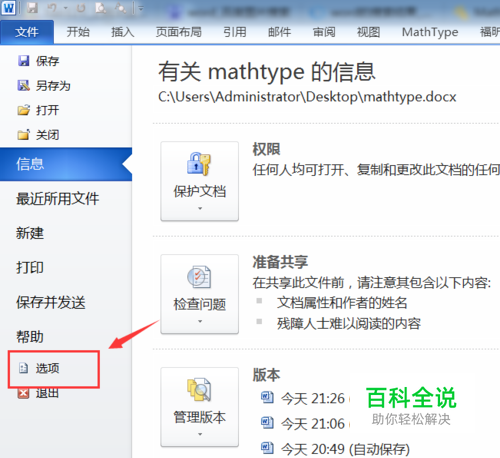This screenshot has height=458, width=500.
Task: Expand the 检查问题 dropdown arrow
Action: (200, 321)
